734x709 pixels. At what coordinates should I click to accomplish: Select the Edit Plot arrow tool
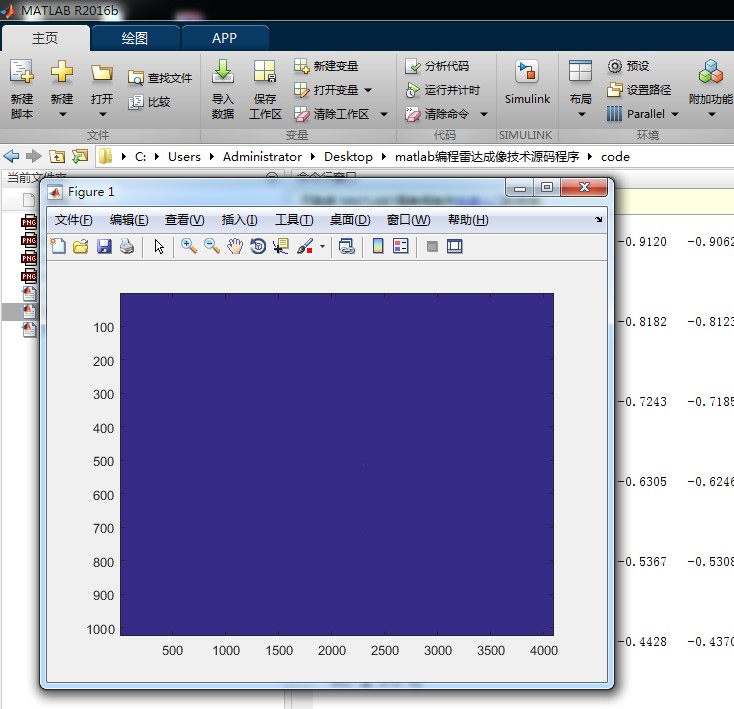tap(159, 246)
